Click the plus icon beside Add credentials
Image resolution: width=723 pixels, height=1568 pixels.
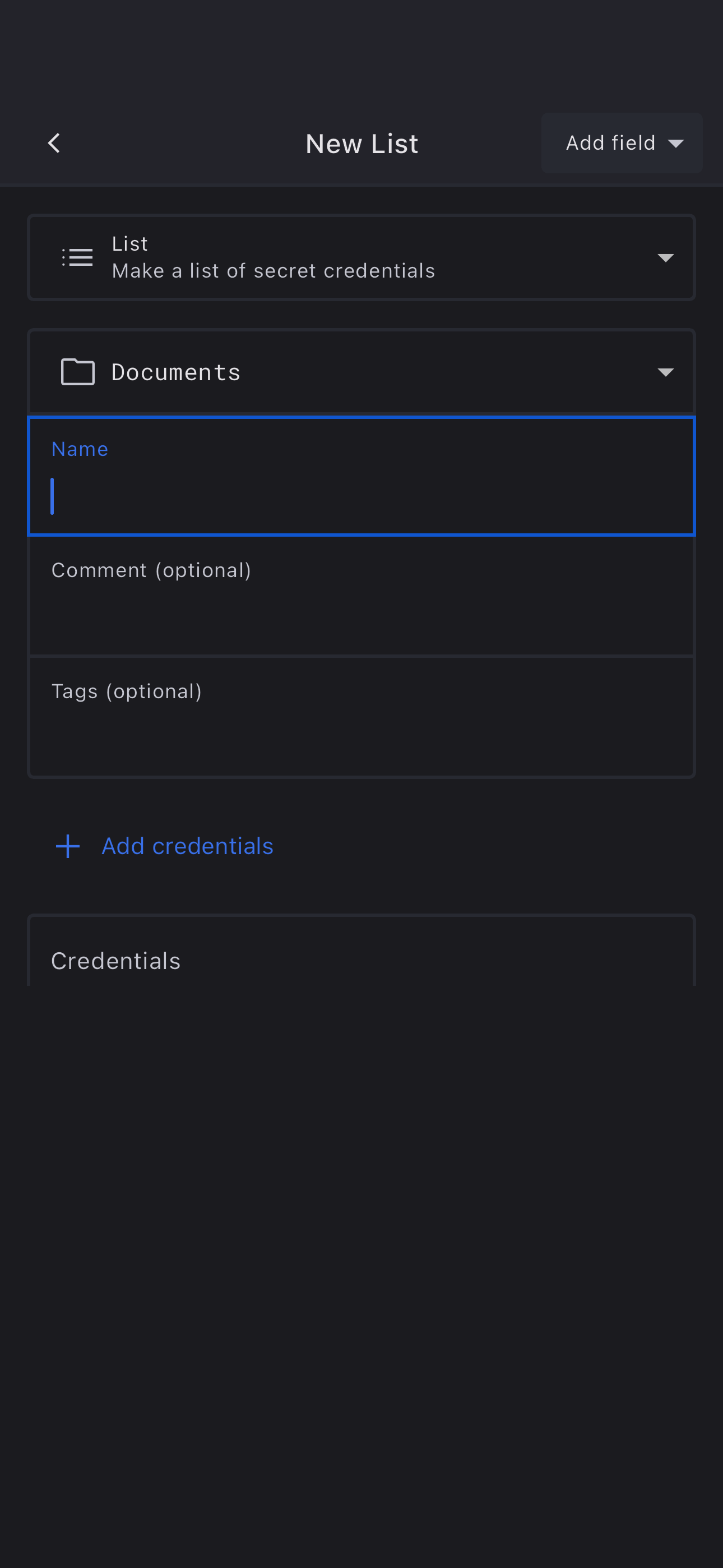click(68, 846)
